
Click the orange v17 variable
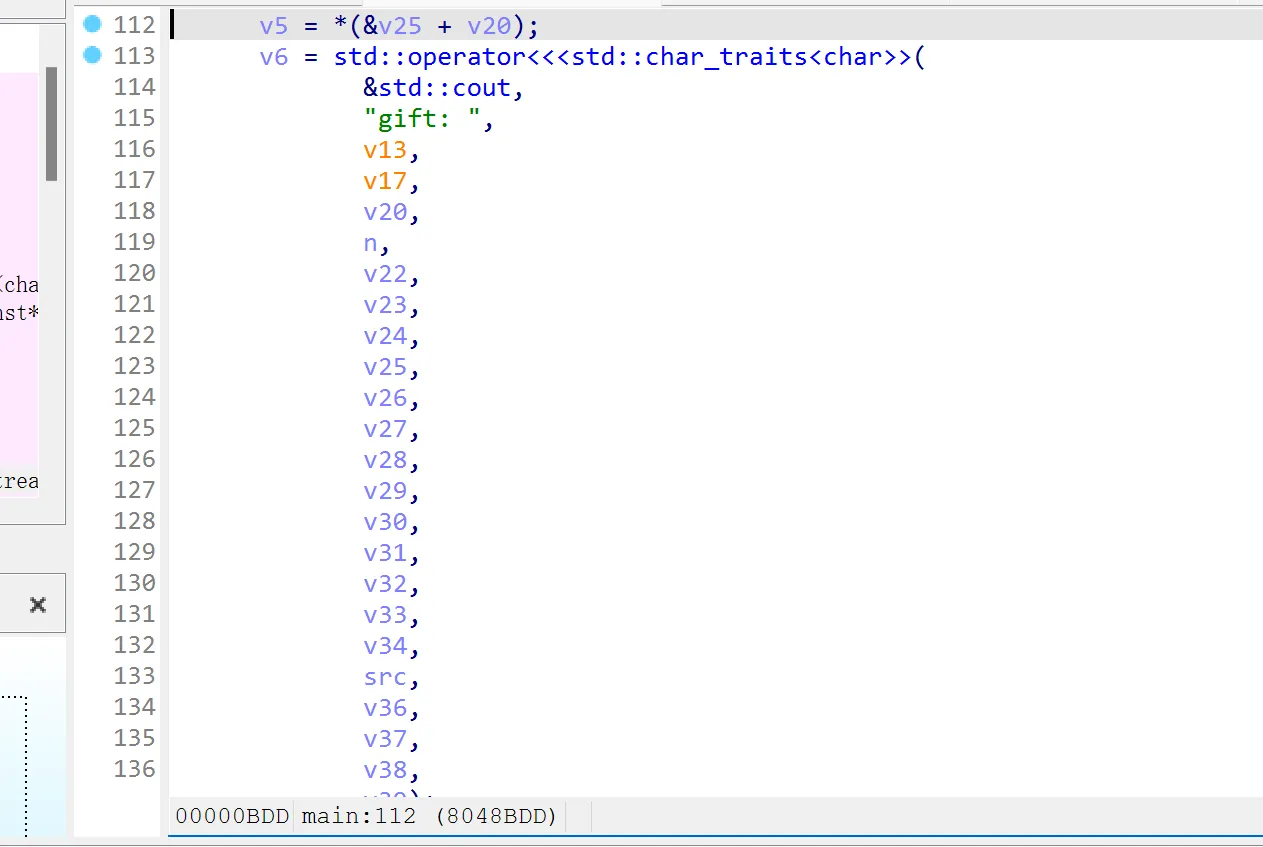click(385, 181)
